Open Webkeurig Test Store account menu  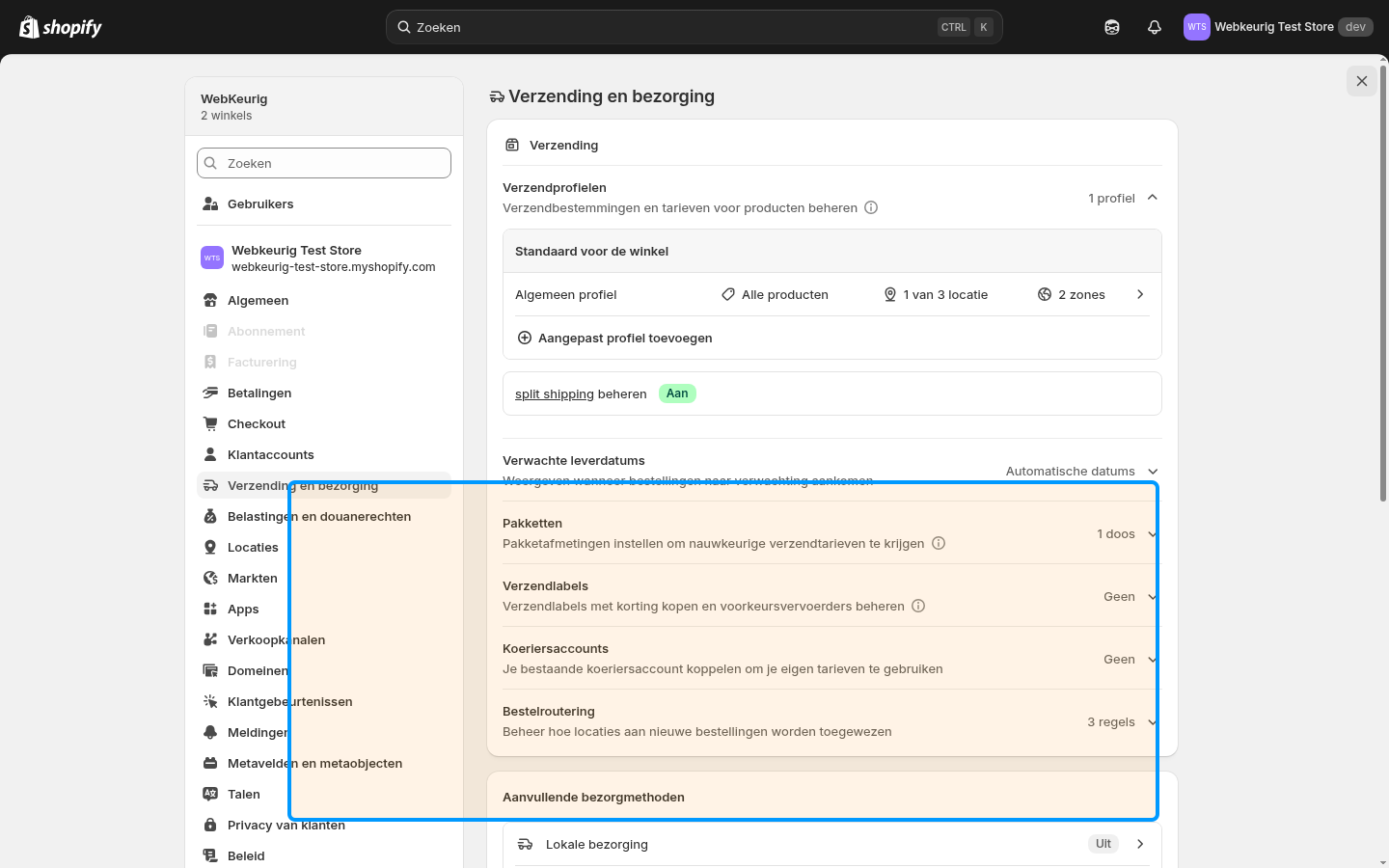coord(1279,27)
